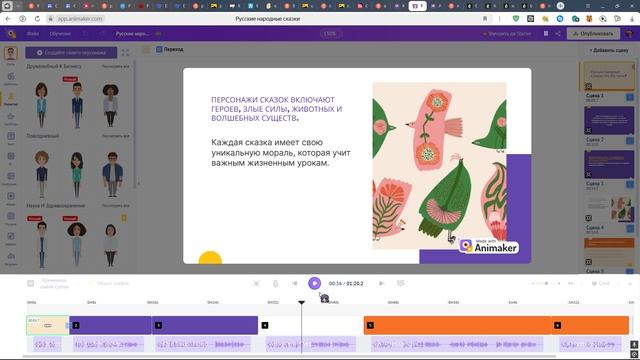Open options for Сцена 2
The height and width of the screenshot is (360, 640).
point(630,141)
